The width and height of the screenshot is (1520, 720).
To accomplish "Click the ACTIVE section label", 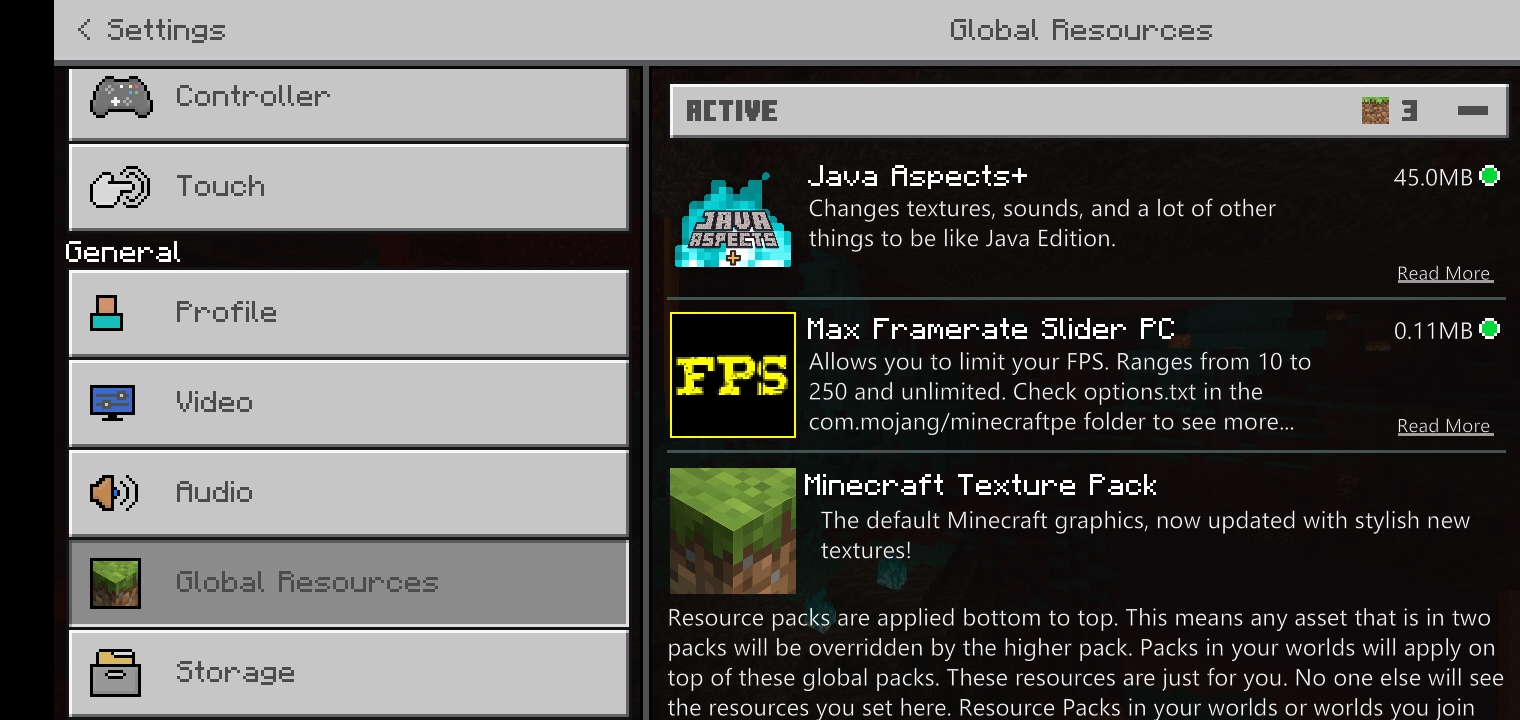I will 732,111.
